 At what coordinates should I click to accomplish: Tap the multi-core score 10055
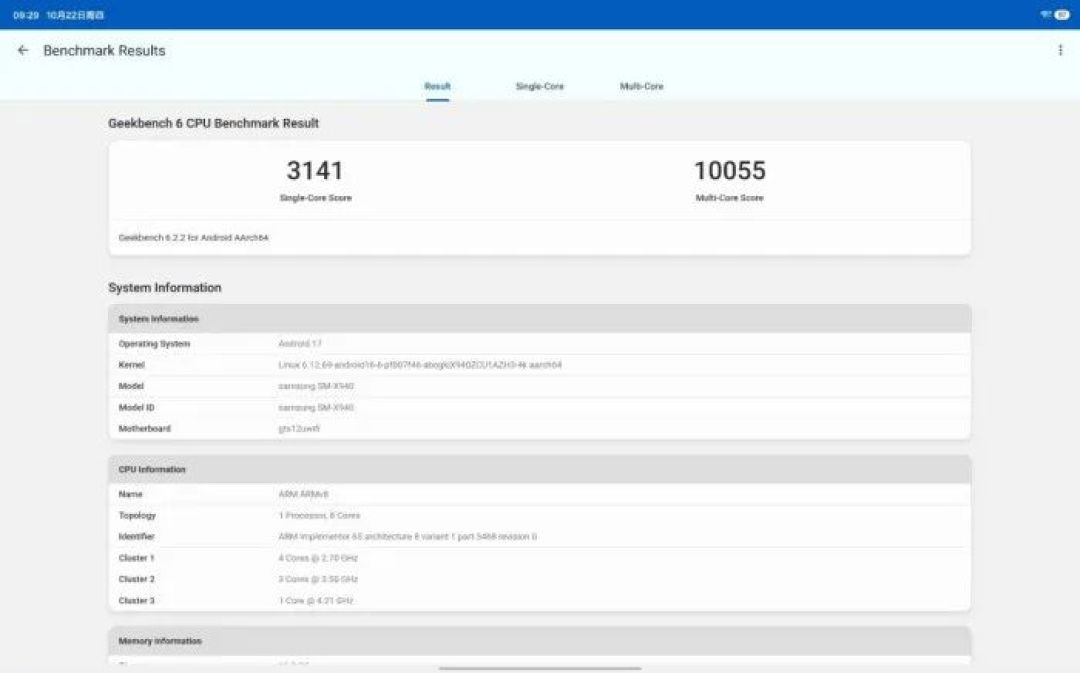[729, 171]
